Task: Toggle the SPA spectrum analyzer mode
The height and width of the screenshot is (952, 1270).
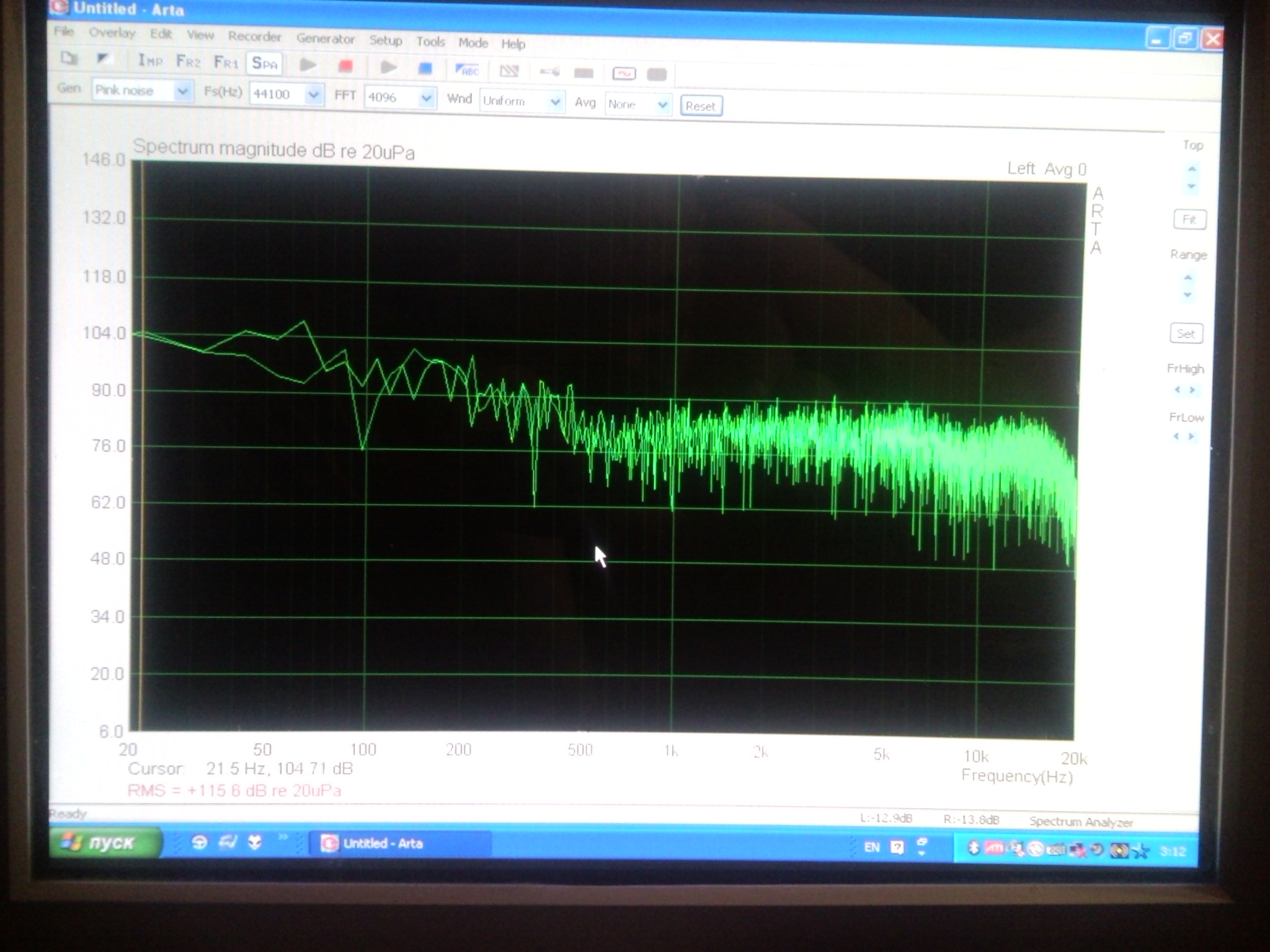Action: (264, 63)
